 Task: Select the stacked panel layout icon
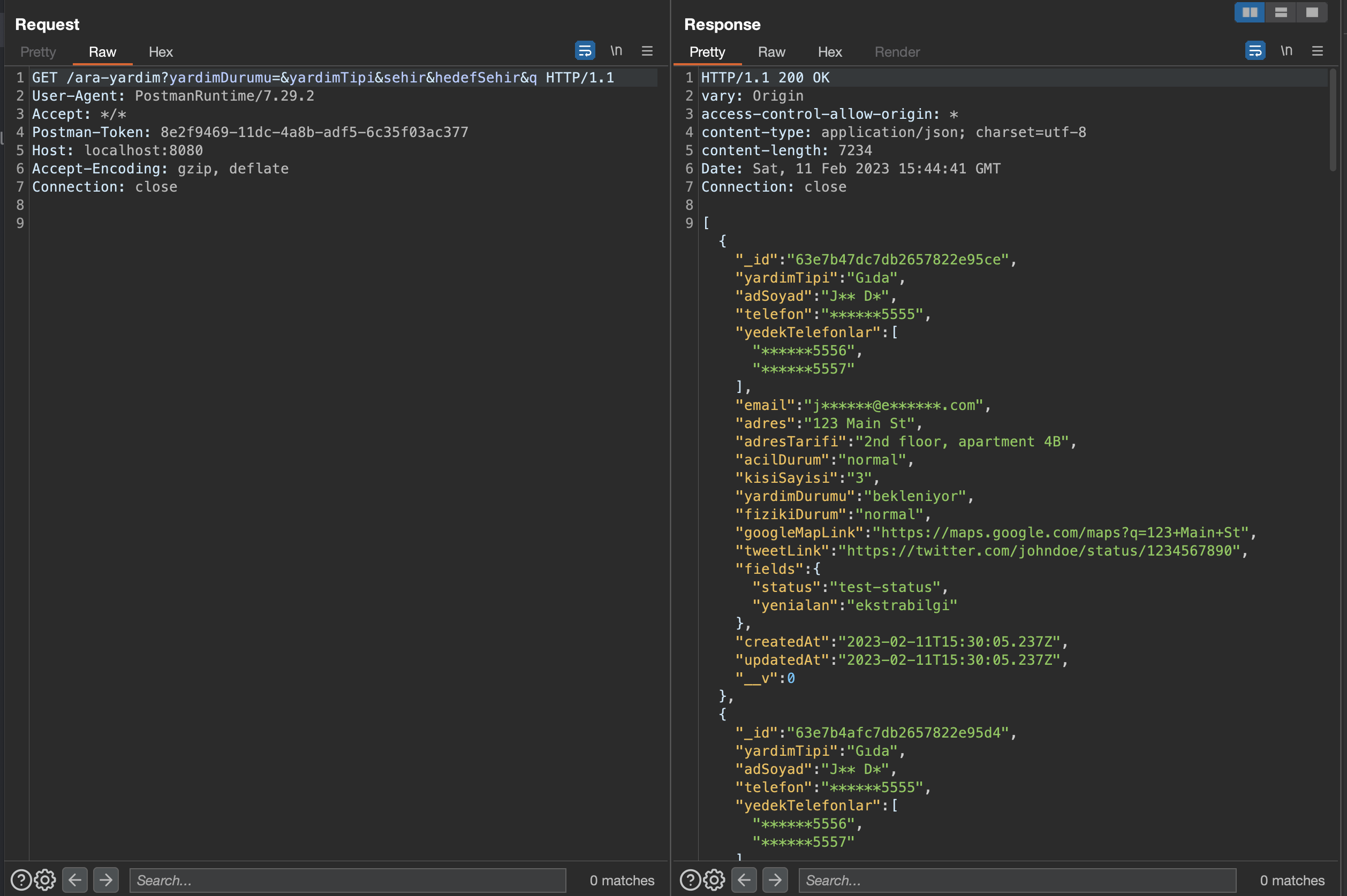[x=1281, y=11]
